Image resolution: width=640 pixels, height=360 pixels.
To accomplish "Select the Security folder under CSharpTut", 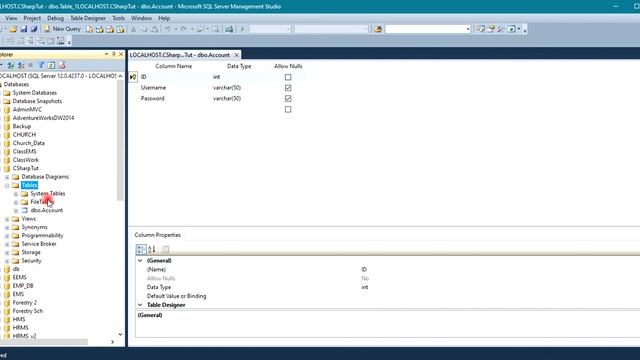I will 31,261.
